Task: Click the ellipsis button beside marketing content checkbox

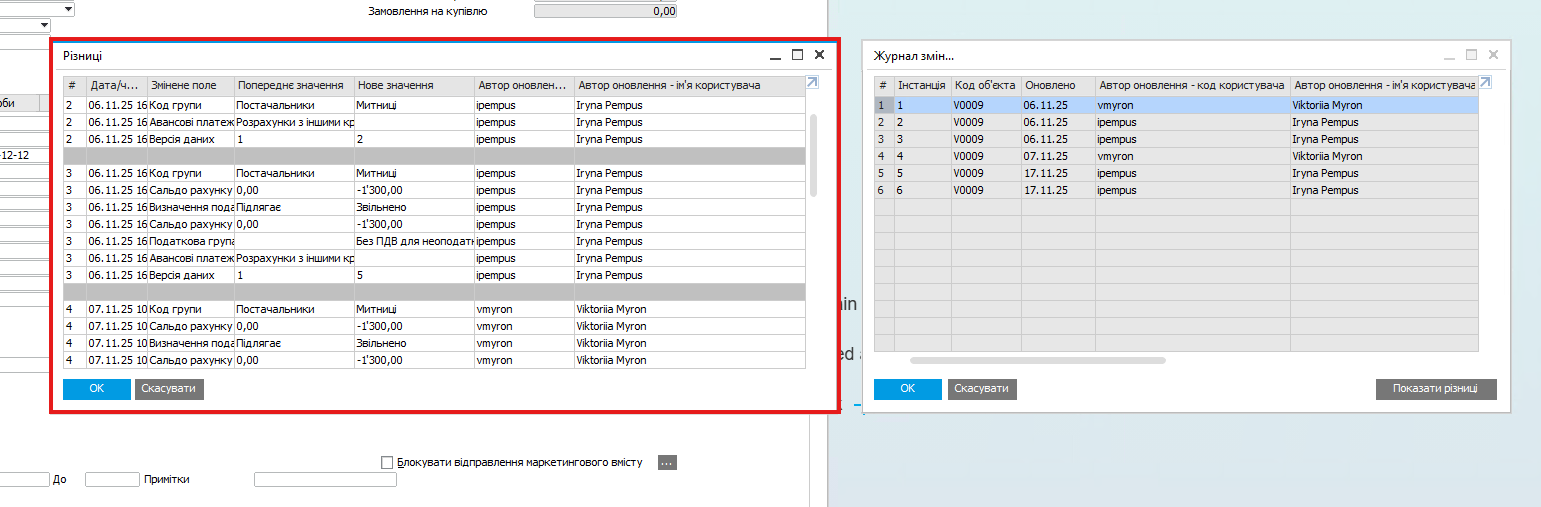Action: (668, 462)
